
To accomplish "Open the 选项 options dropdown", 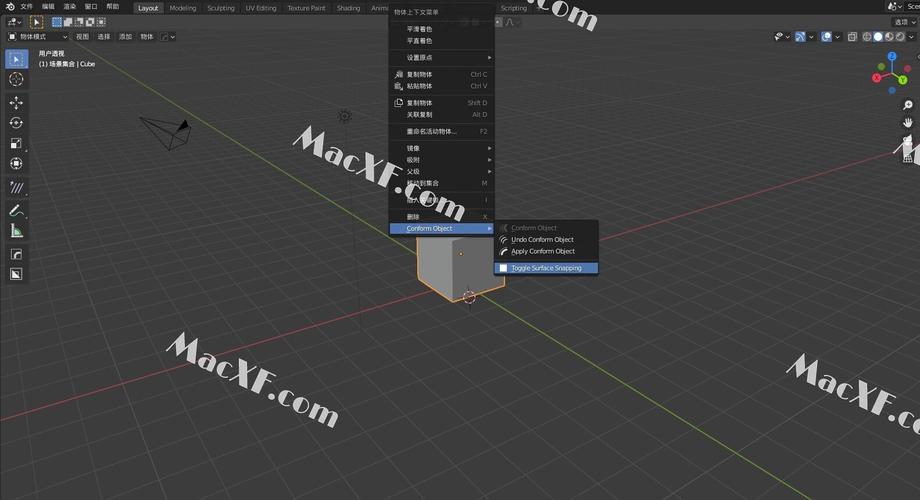I will (904, 22).
